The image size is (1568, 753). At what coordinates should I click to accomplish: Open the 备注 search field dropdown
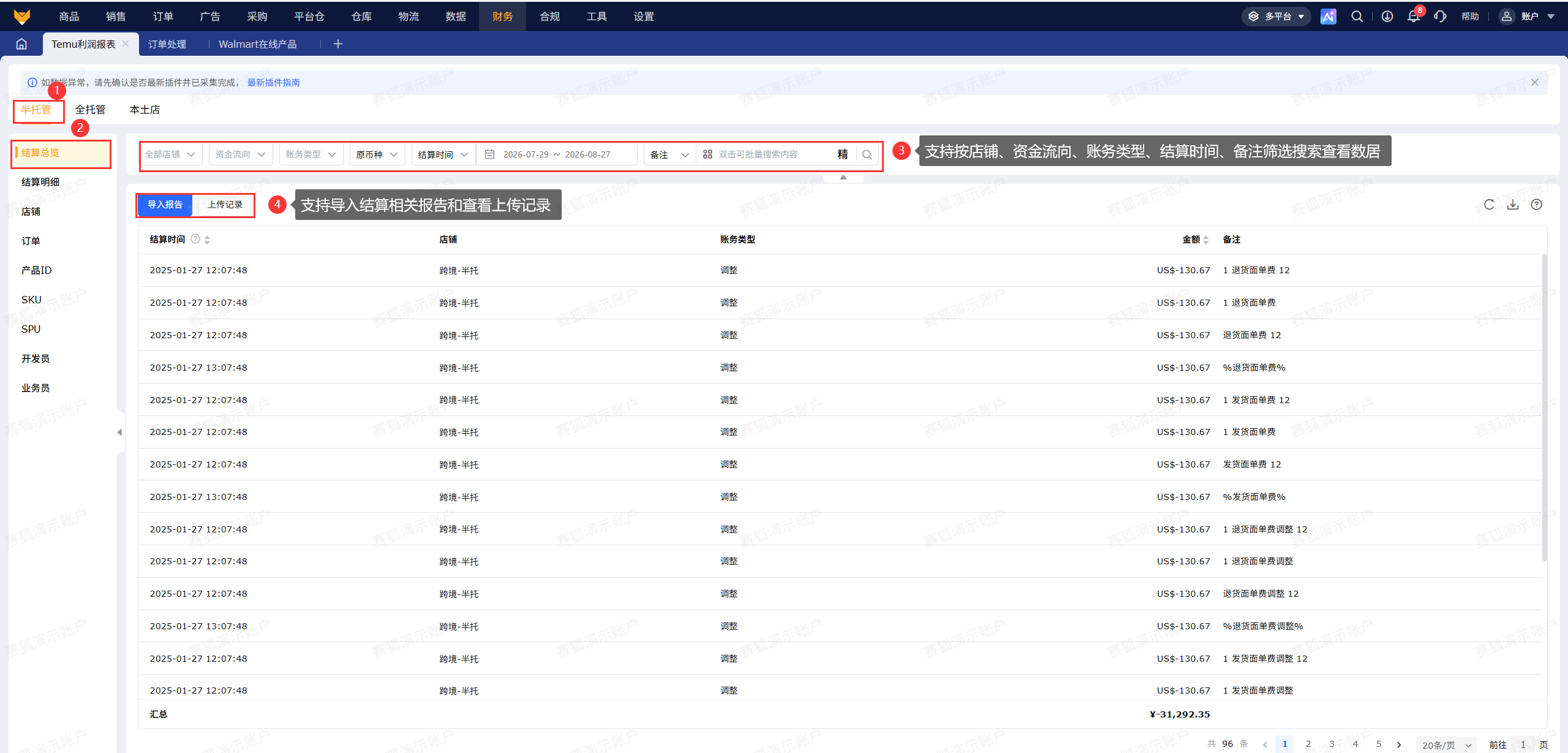coord(670,154)
